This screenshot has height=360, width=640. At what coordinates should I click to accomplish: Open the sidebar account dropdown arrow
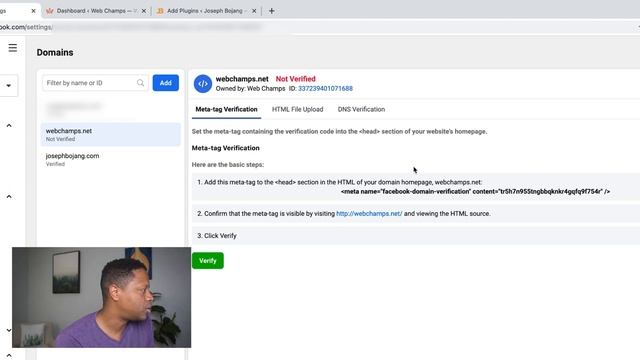9,86
